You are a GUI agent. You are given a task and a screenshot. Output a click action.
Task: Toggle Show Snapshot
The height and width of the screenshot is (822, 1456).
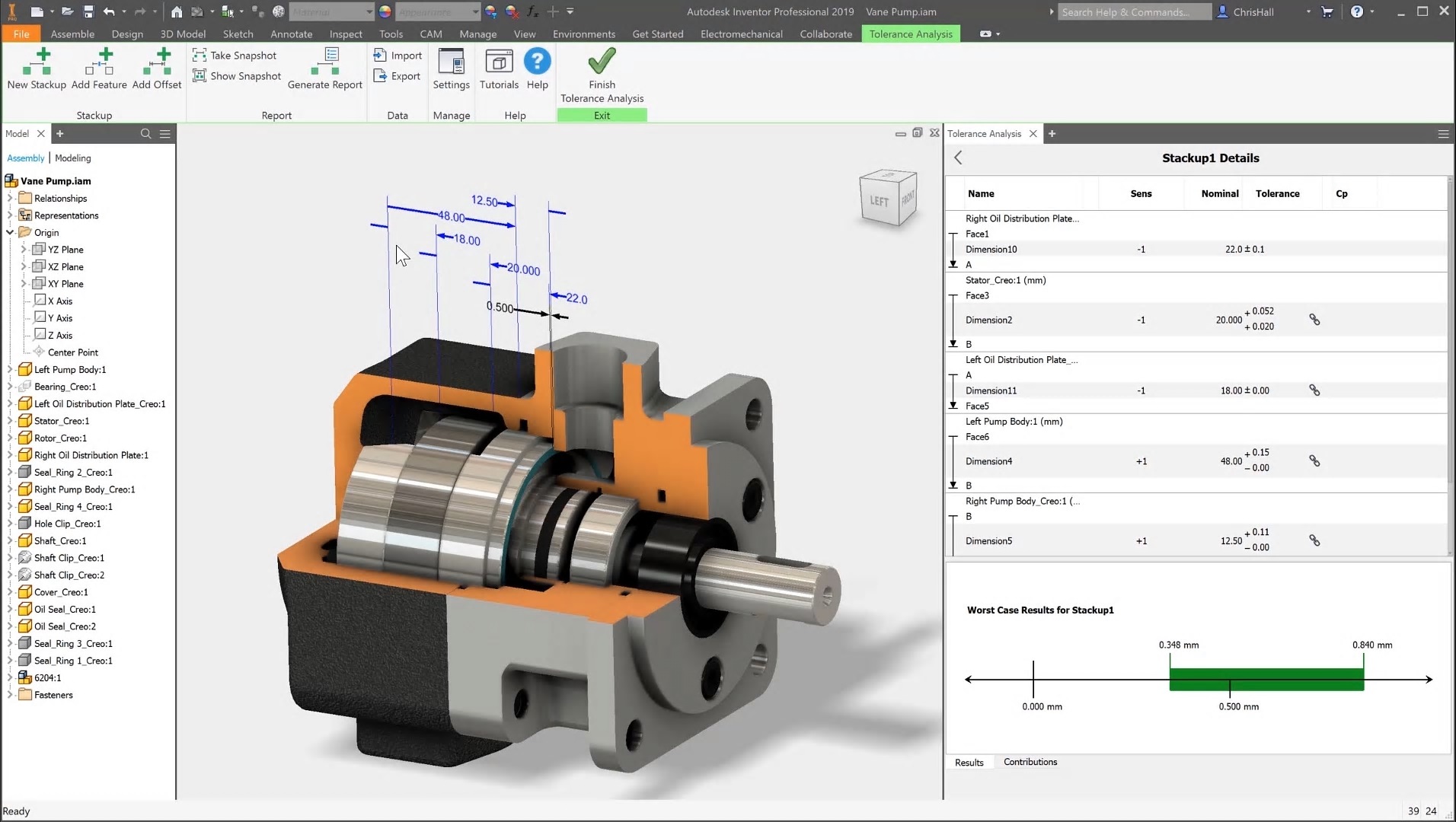[x=237, y=75]
